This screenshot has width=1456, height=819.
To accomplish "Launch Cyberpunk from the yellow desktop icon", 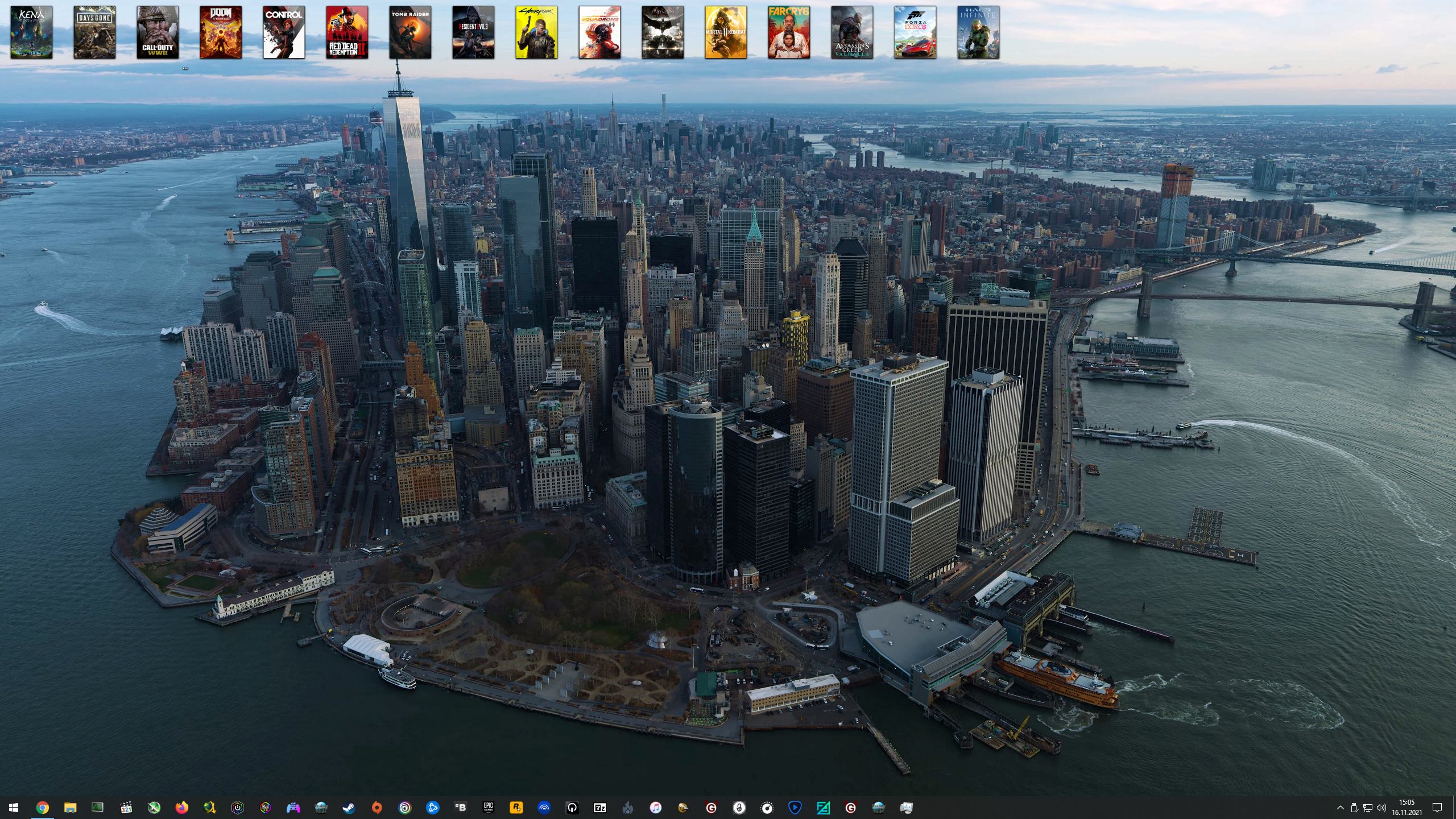I will pos(536,32).
